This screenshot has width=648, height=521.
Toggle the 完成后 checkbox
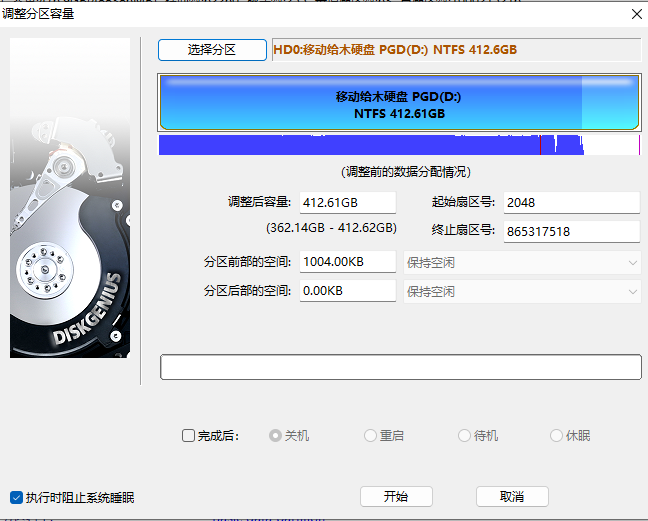pyautogui.click(x=189, y=436)
